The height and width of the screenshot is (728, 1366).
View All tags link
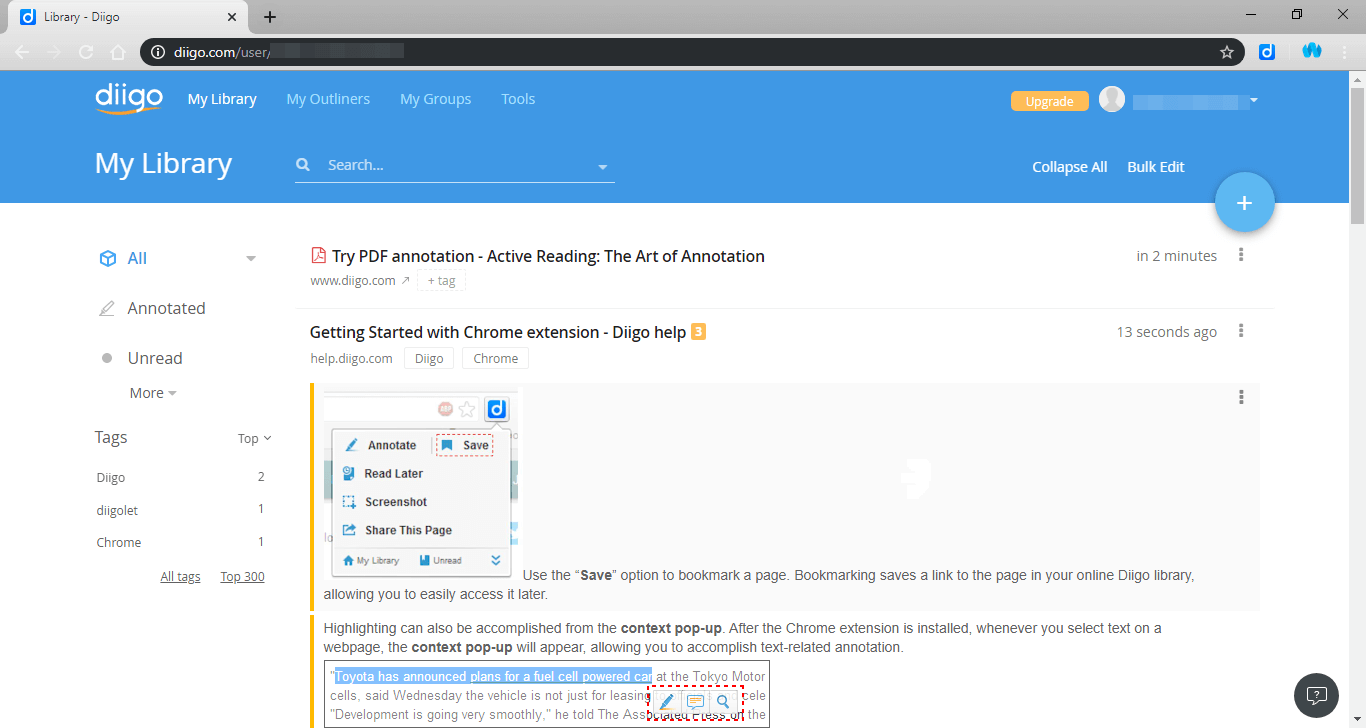tap(180, 577)
